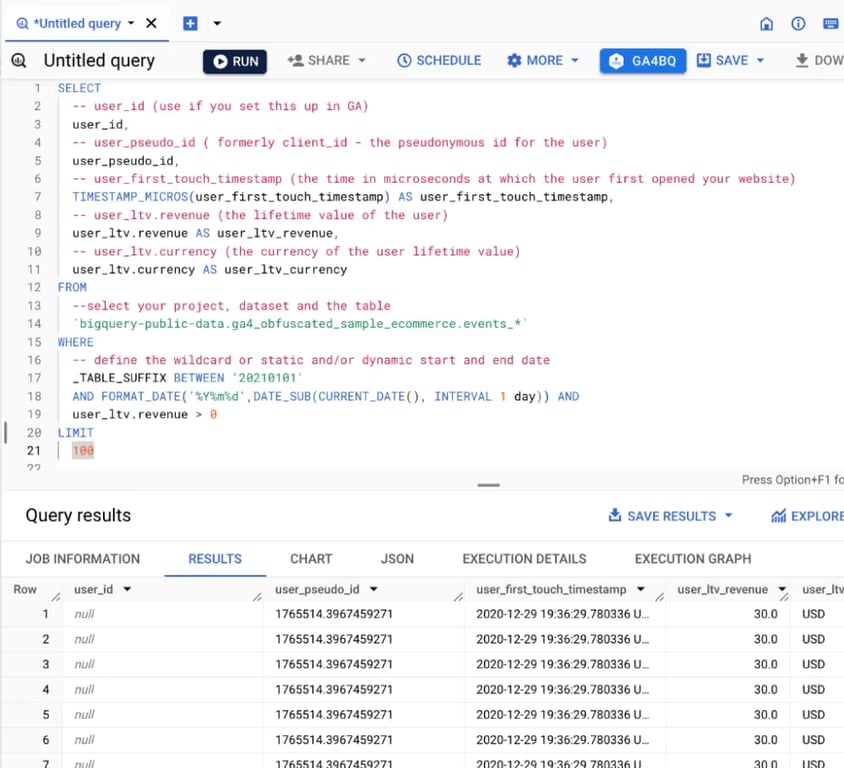Click the share person-add icon
This screenshot has height=768, width=844.
[x=296, y=60]
